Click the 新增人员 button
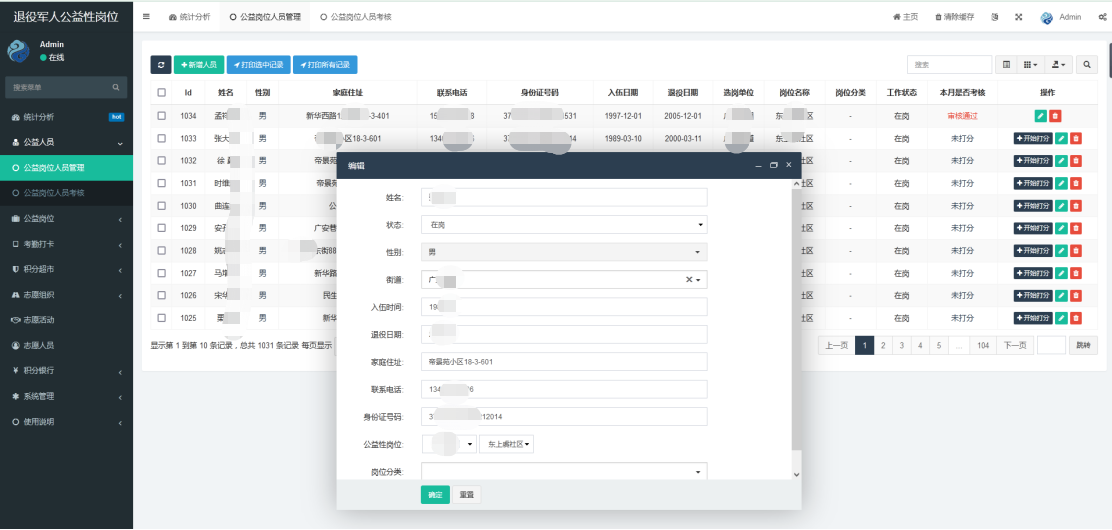 199,65
